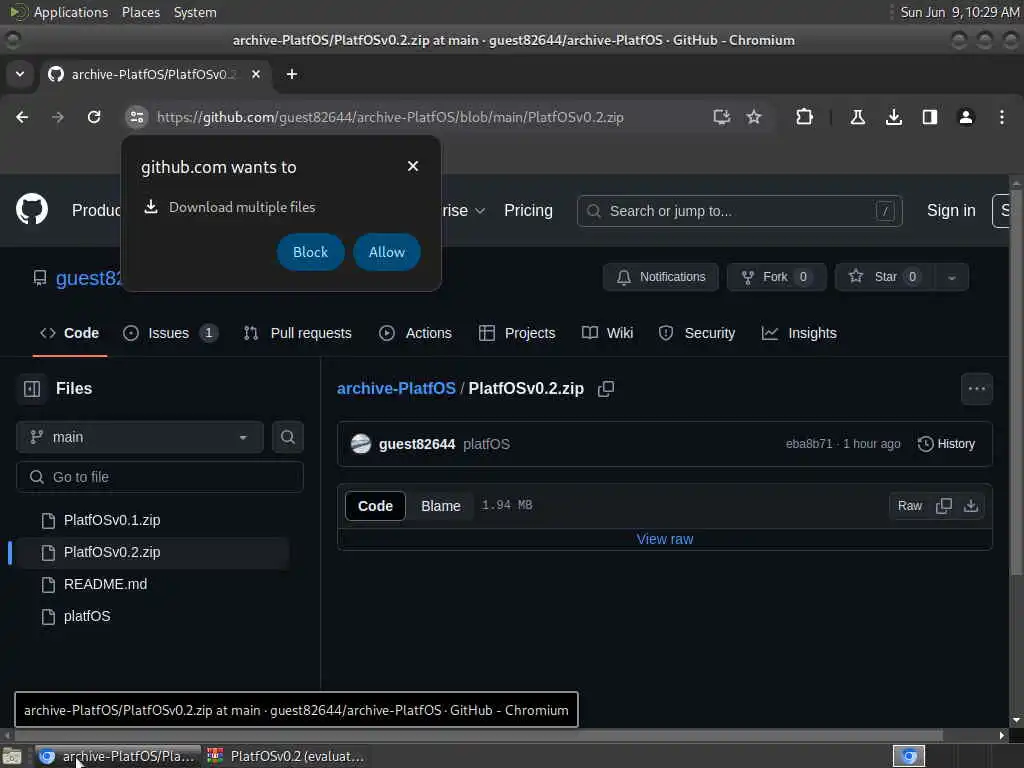
Task: Open the main branch selector dropdown
Action: pyautogui.click(x=140, y=437)
